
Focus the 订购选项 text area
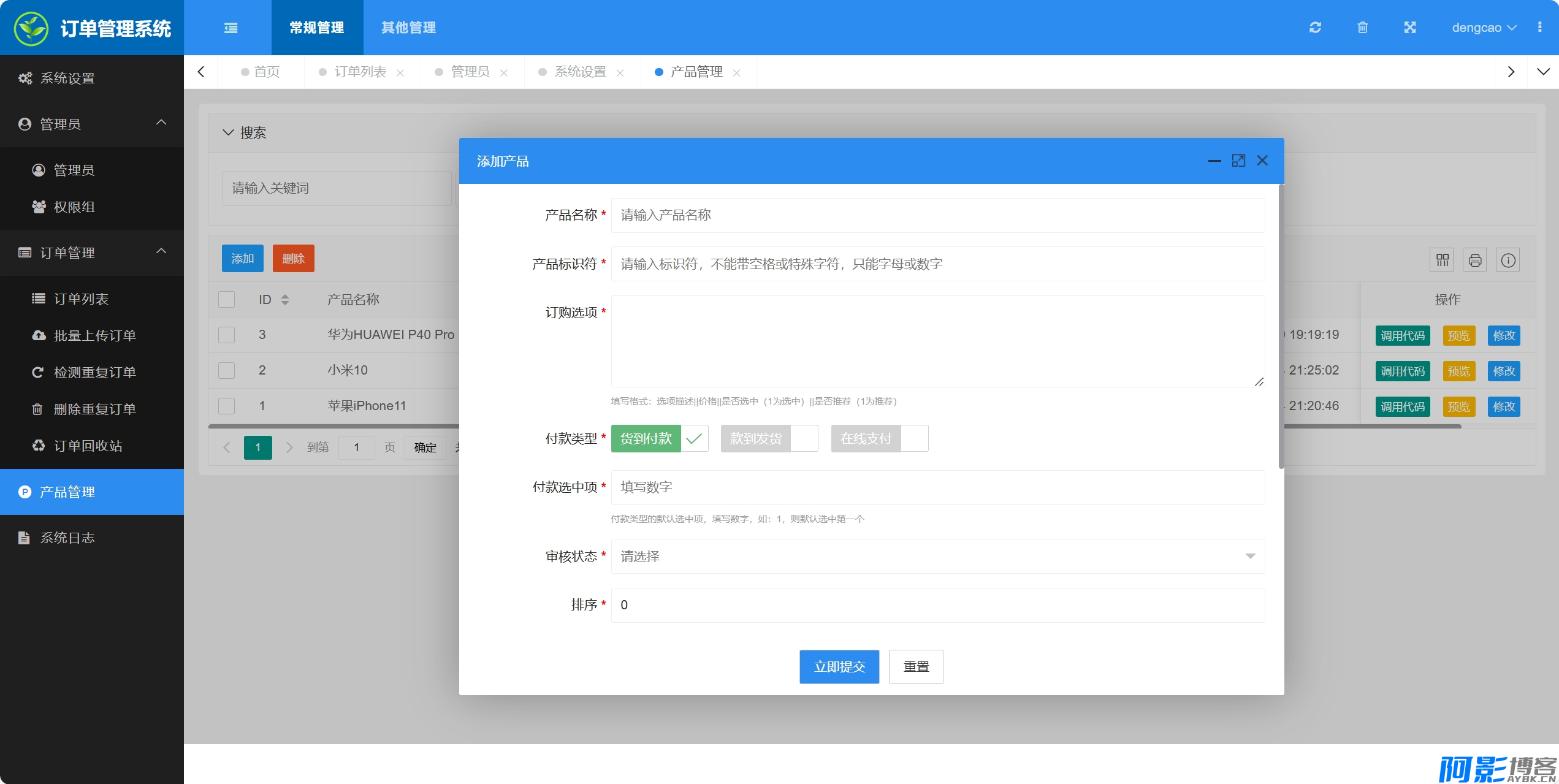click(x=938, y=341)
